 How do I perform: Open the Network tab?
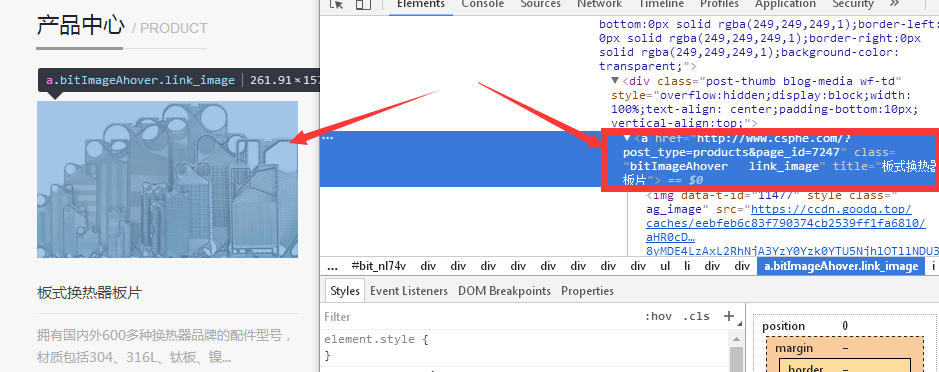[x=599, y=4]
